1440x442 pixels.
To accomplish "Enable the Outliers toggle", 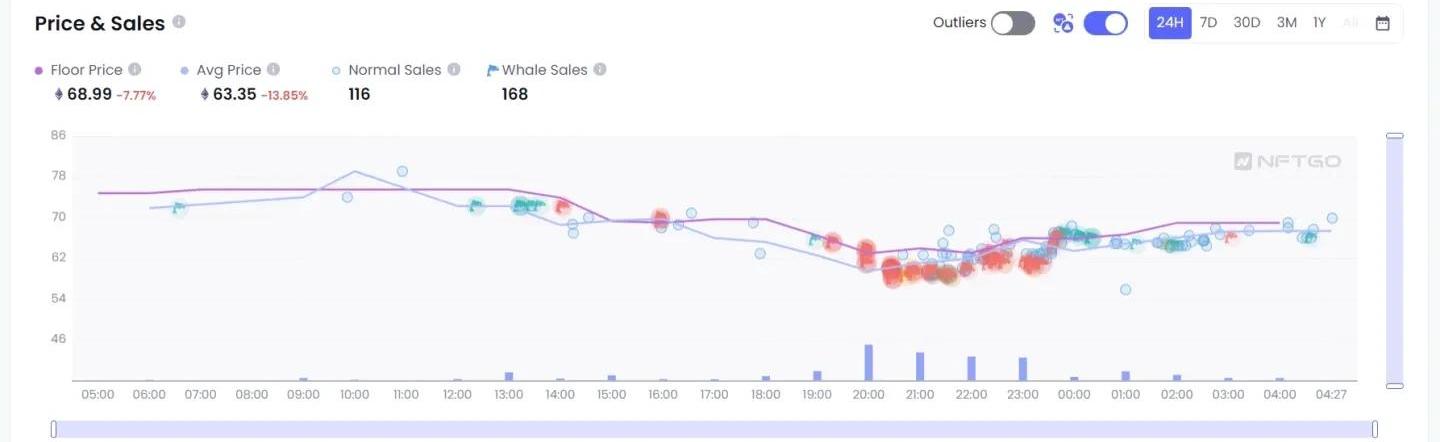I will tap(1012, 23).
